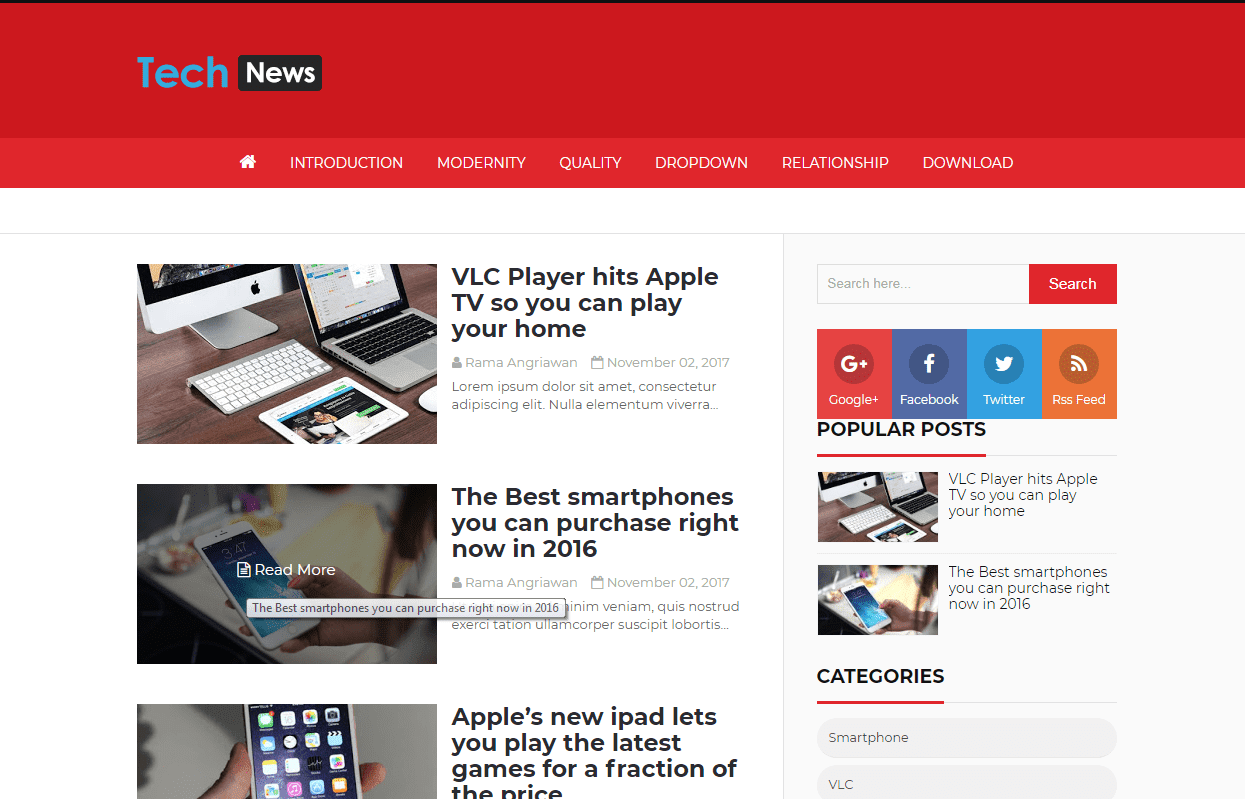Select the VLC category

click(967, 783)
